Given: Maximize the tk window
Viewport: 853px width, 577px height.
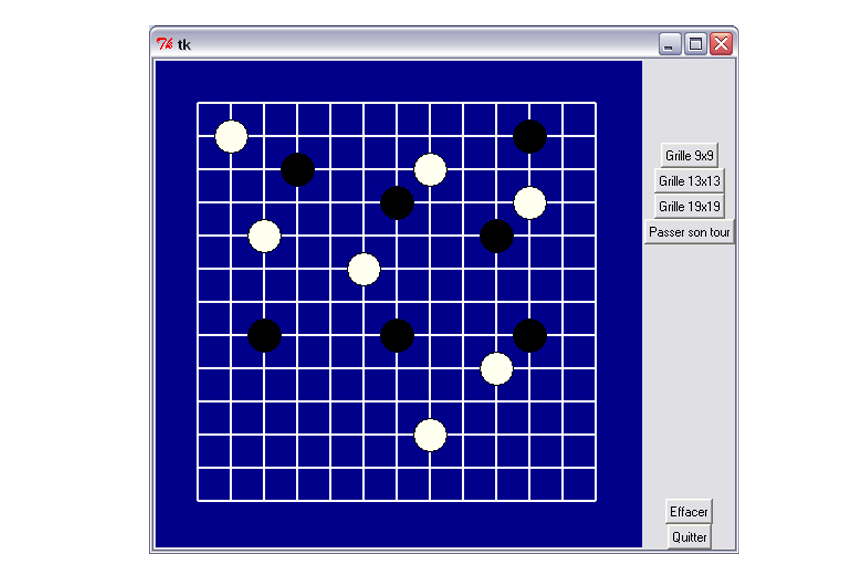Looking at the screenshot, I should 695,44.
